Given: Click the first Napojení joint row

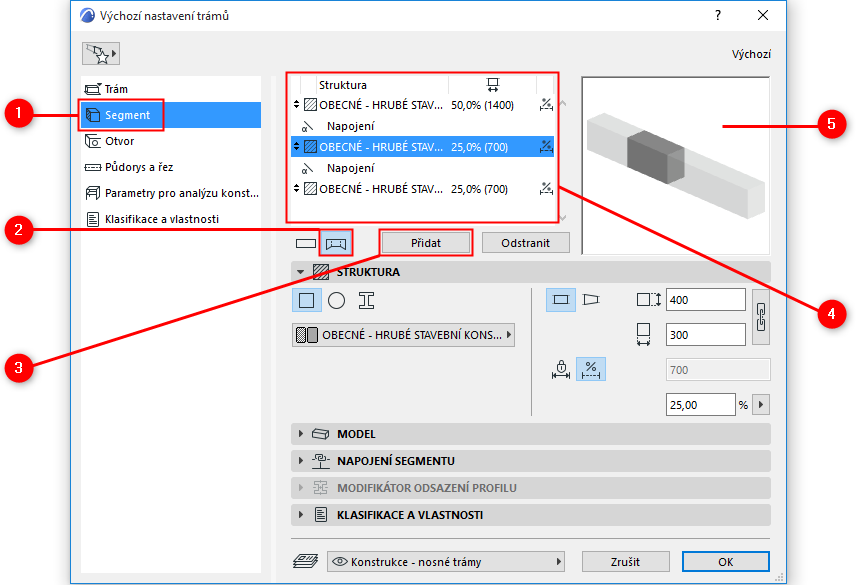Looking at the screenshot, I should click(422, 126).
